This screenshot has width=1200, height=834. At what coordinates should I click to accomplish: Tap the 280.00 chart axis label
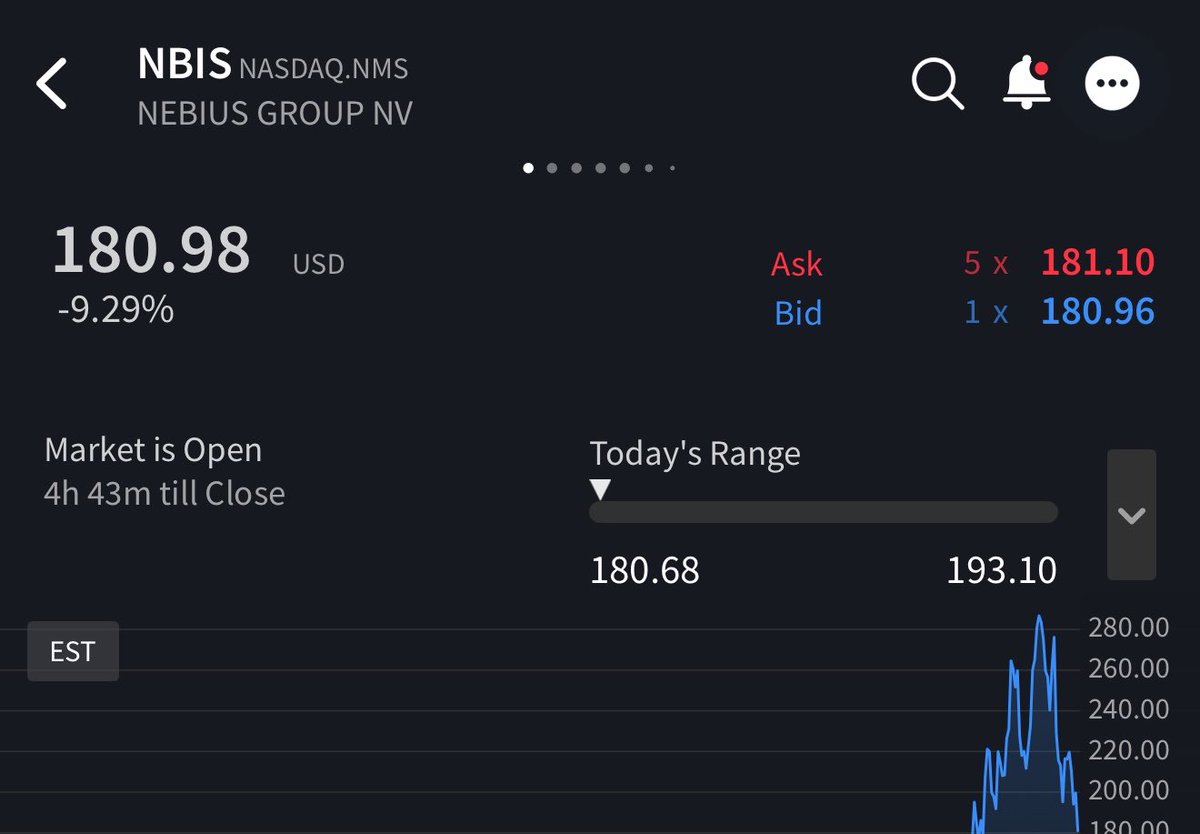(x=1128, y=628)
